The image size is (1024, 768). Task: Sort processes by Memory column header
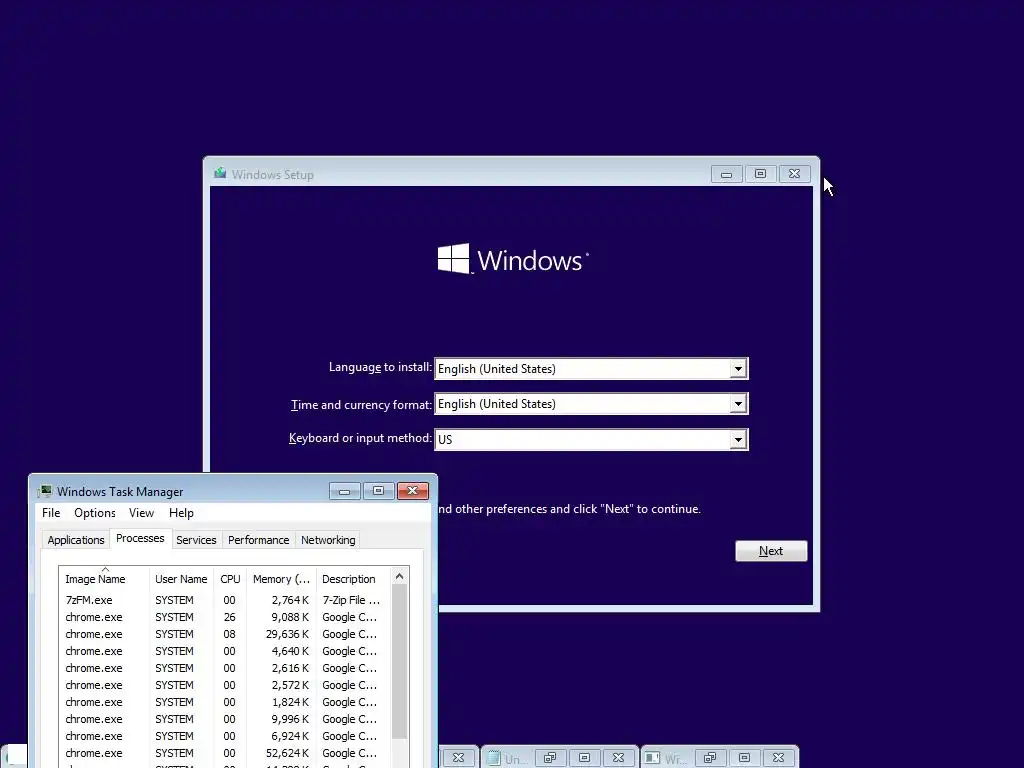pos(281,579)
